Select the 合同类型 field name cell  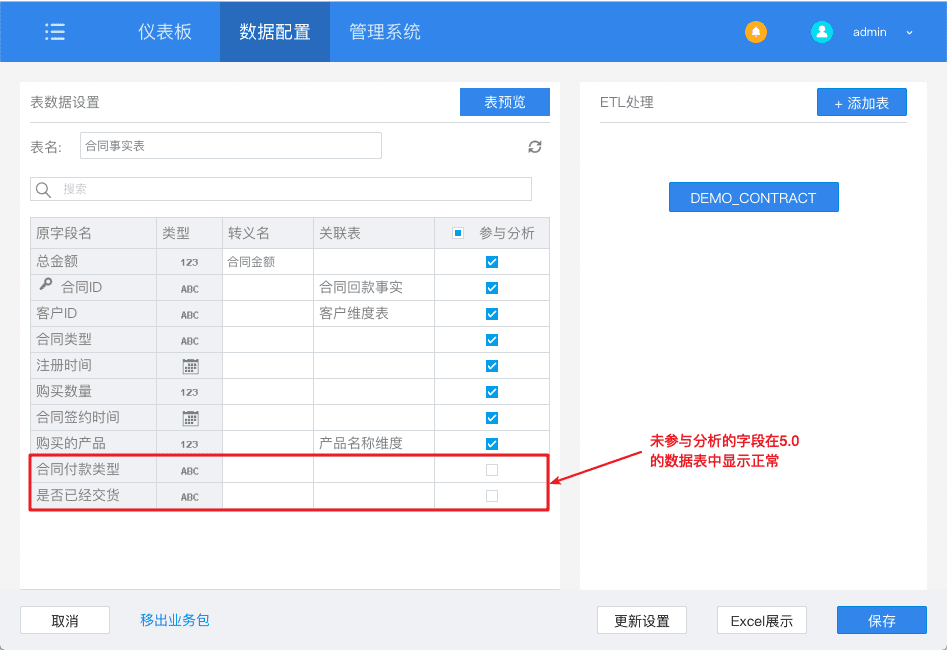coord(94,339)
